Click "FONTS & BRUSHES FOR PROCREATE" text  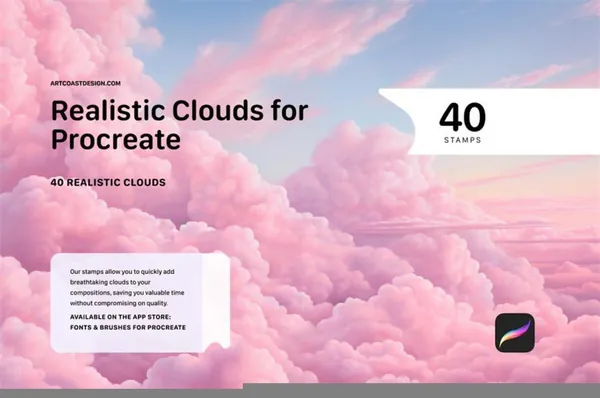coord(128,328)
